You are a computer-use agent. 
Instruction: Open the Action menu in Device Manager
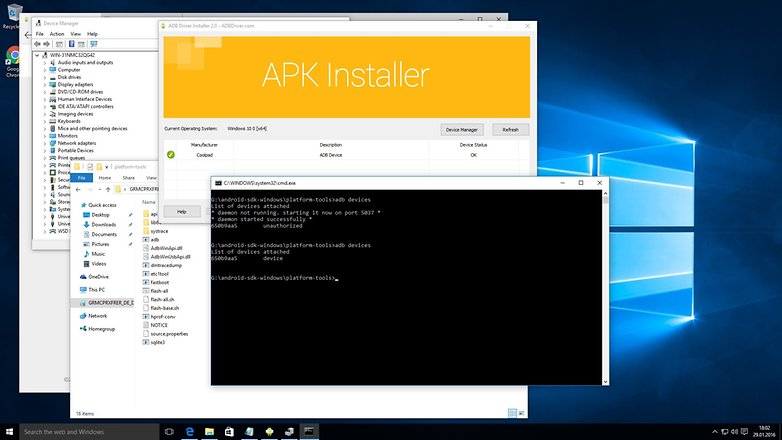click(57, 34)
